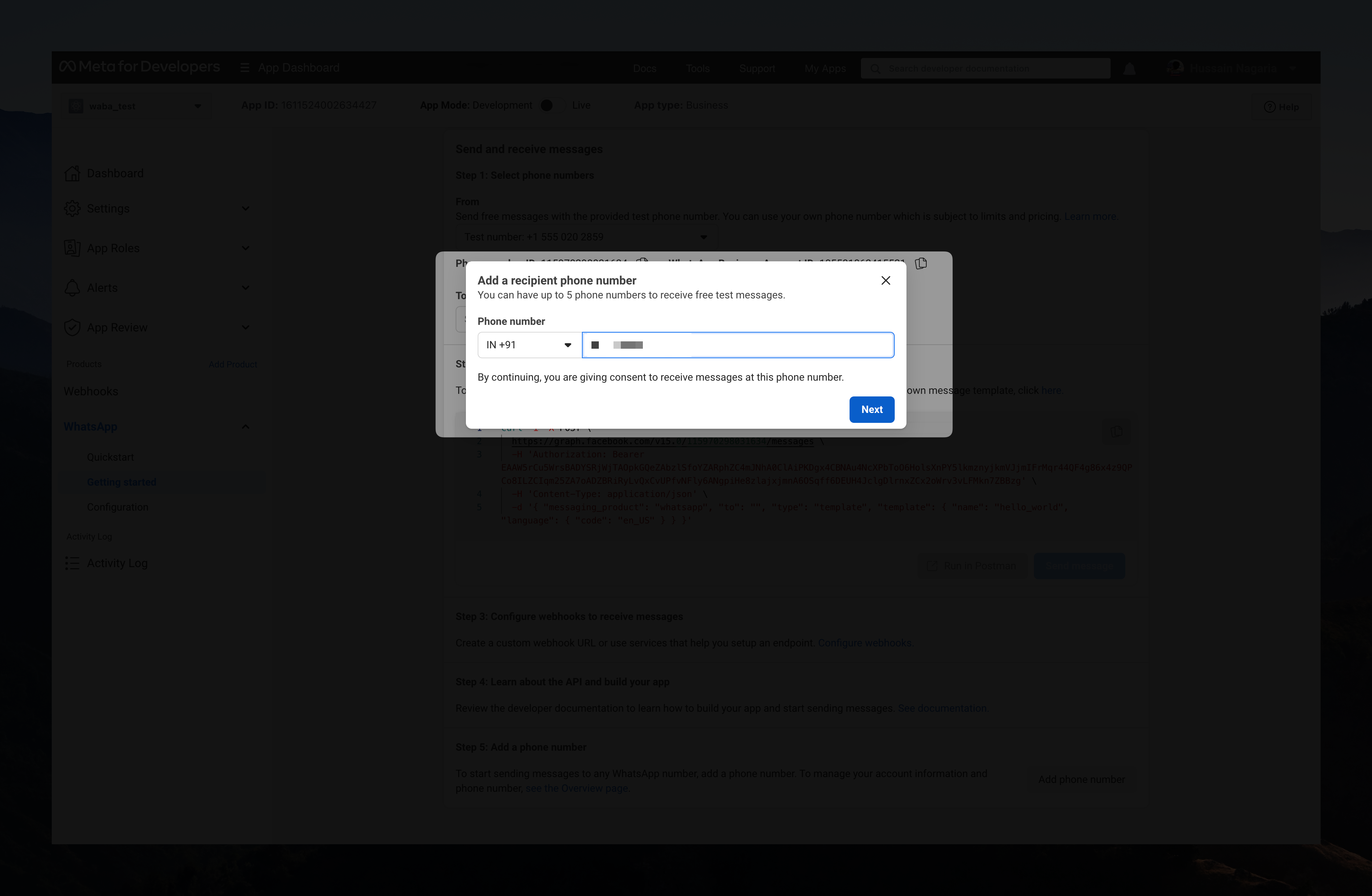Viewport: 1372px width, 896px height.
Task: Open the country code dropdown IN +91
Action: point(527,344)
